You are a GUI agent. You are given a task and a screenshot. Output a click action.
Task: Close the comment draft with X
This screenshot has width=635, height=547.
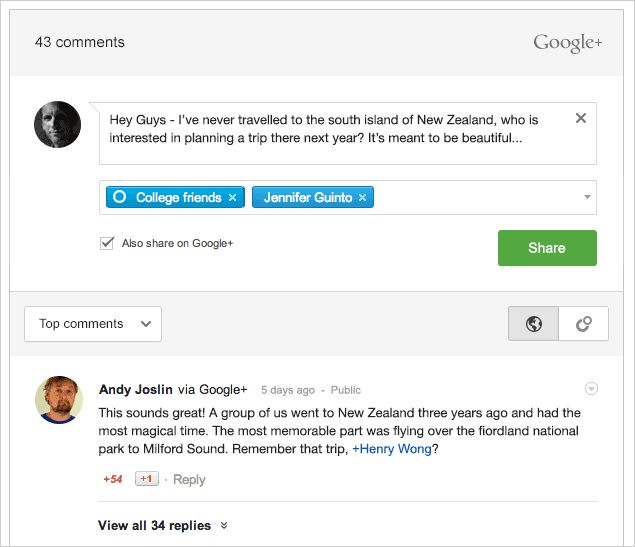581,119
